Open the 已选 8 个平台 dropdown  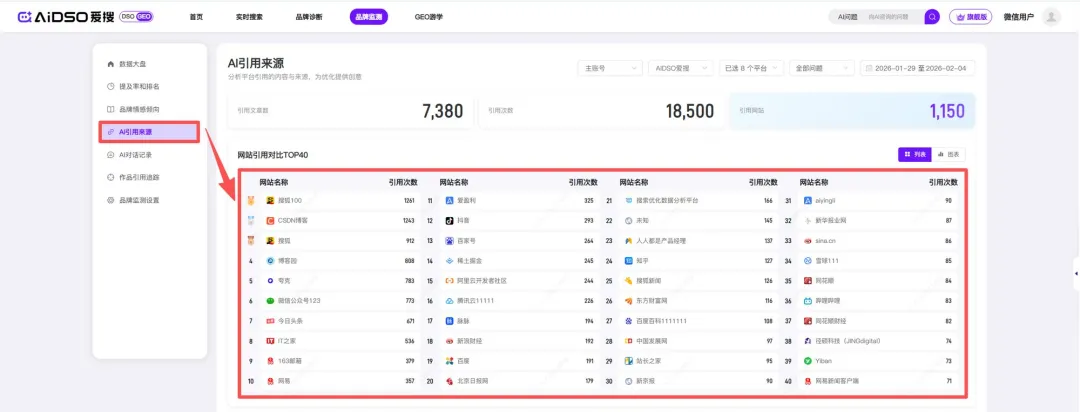click(750, 68)
